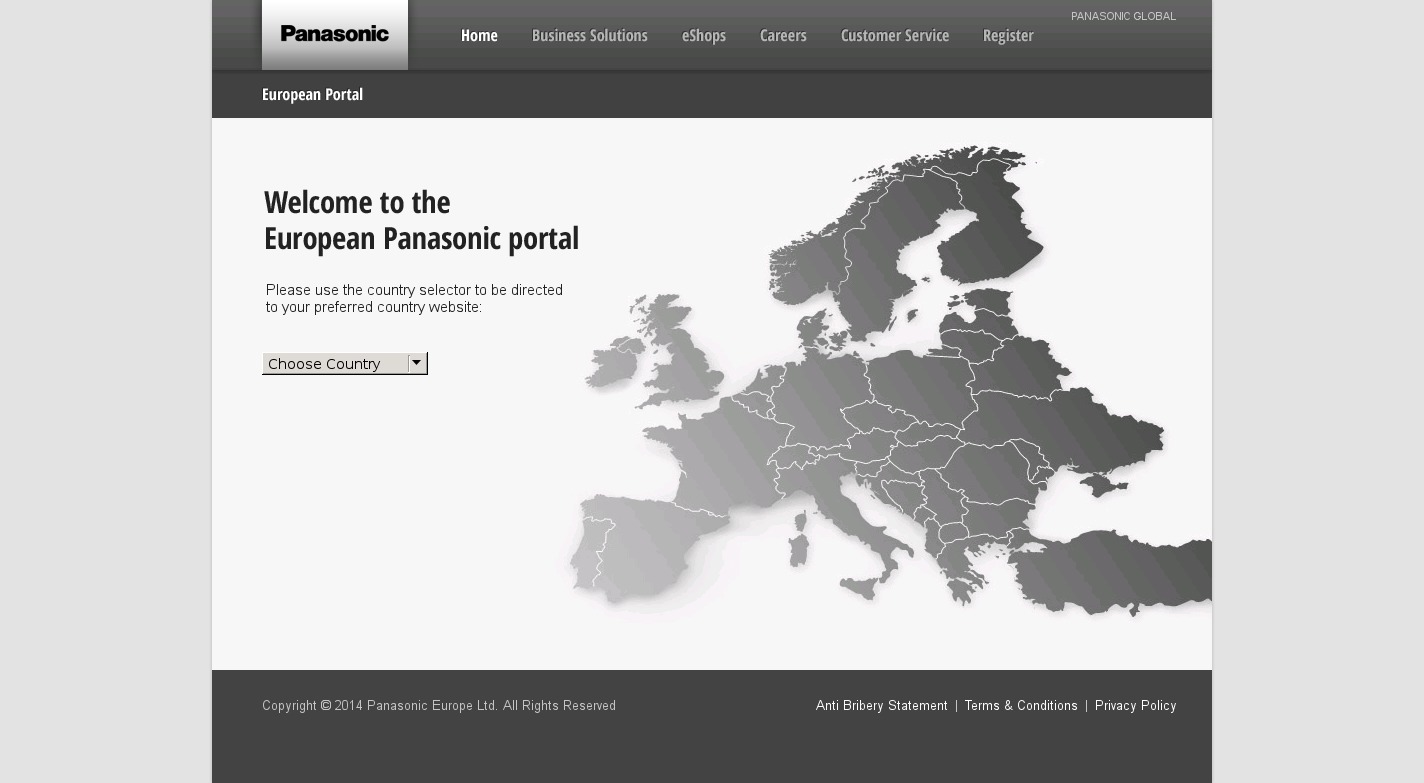1424x783 pixels.
Task: Navigate to Customer Service
Action: 894,36
